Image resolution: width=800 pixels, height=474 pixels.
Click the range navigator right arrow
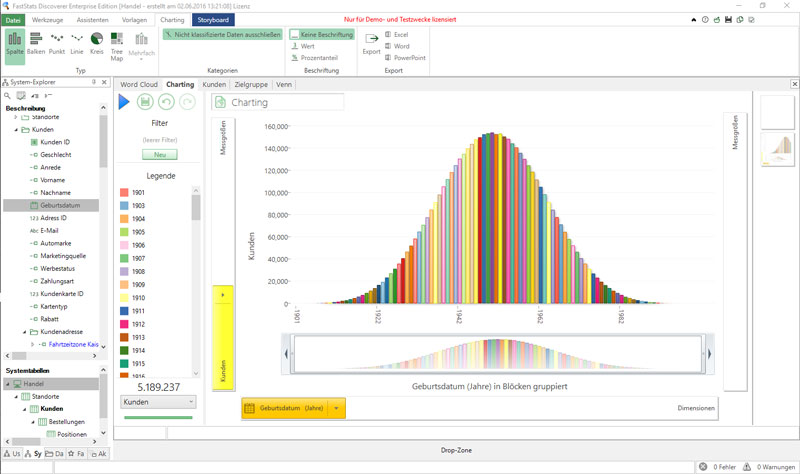pos(710,354)
